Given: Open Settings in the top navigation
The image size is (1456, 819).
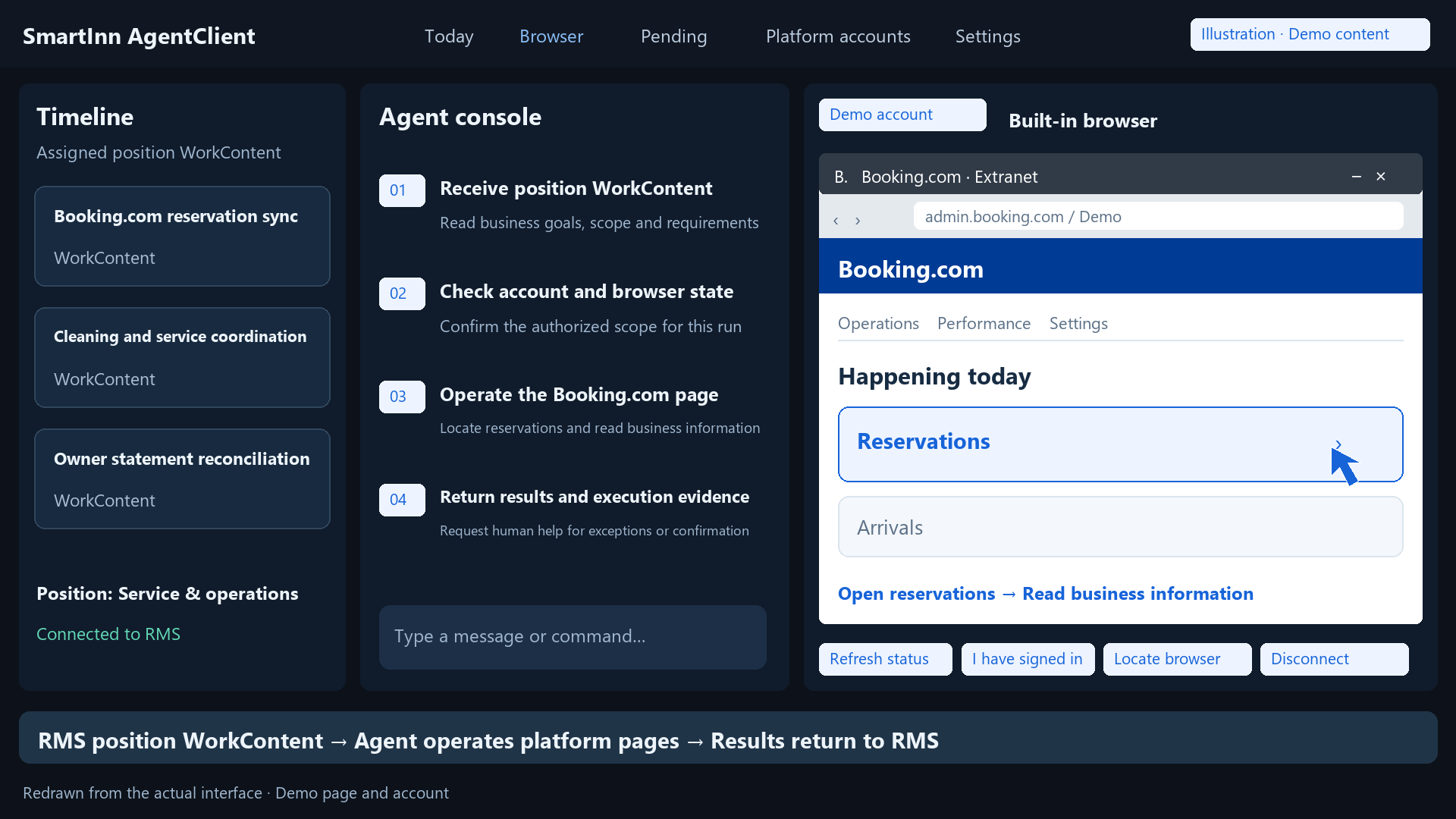Looking at the screenshot, I should 988,36.
